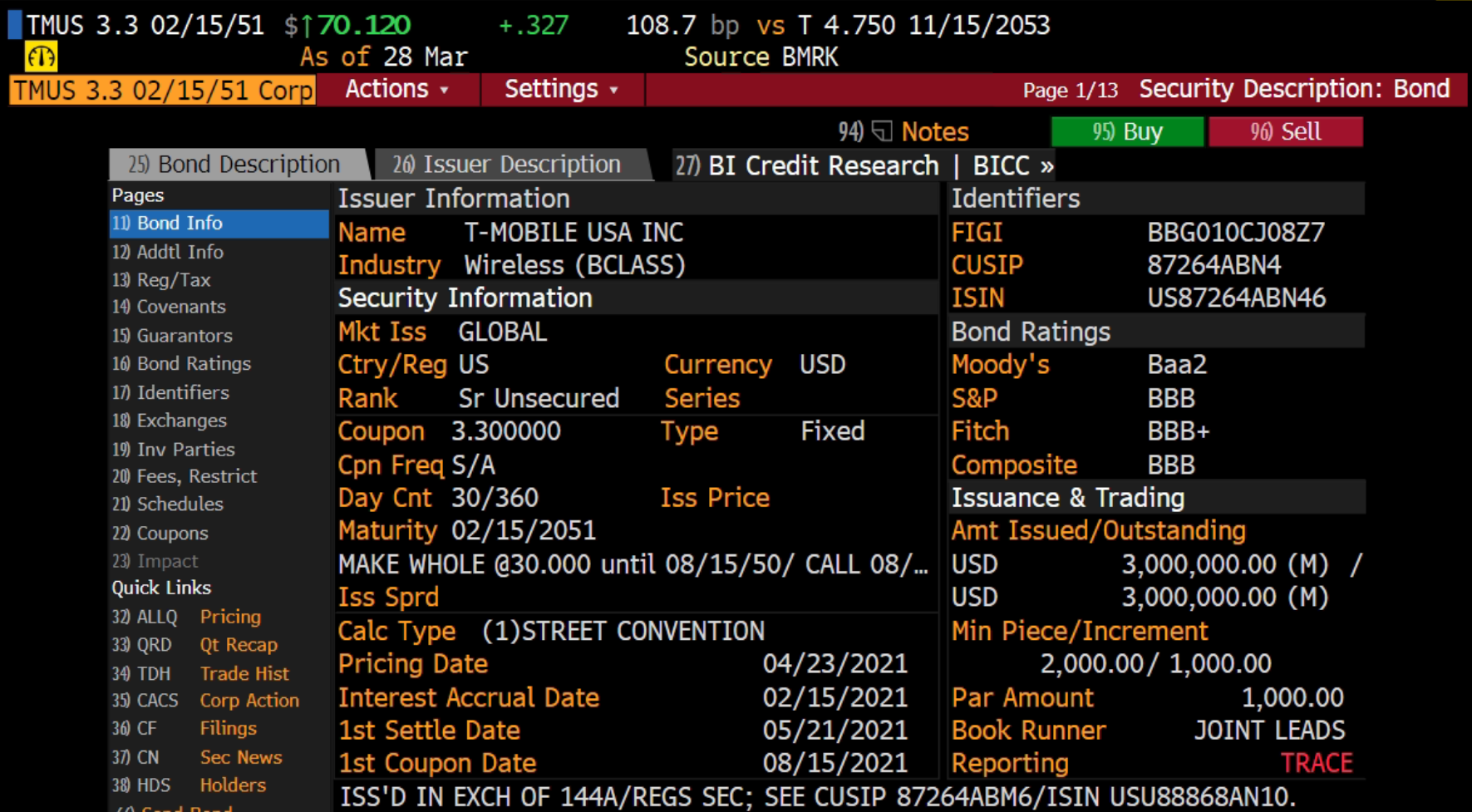Click the Day Cnt value 30/360
1472x812 pixels.
(x=495, y=497)
